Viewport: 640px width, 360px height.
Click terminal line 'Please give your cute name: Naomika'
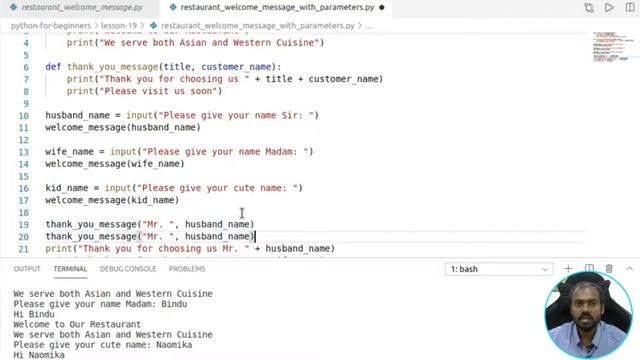tap(102, 344)
